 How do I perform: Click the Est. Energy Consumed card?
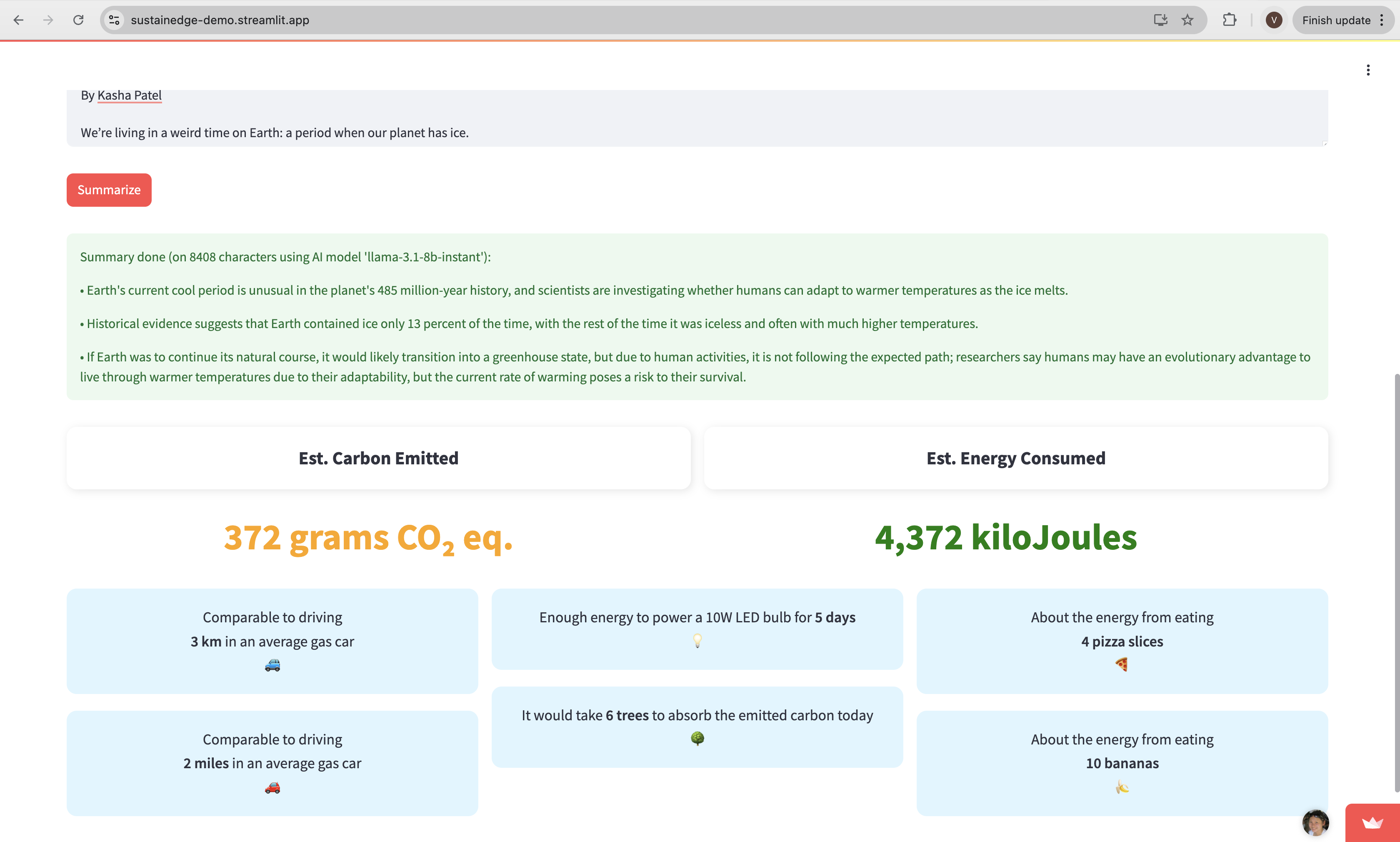pyautogui.click(x=1015, y=458)
